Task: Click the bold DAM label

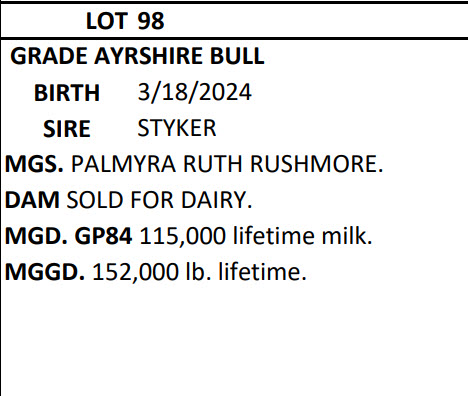Action: click(32, 200)
